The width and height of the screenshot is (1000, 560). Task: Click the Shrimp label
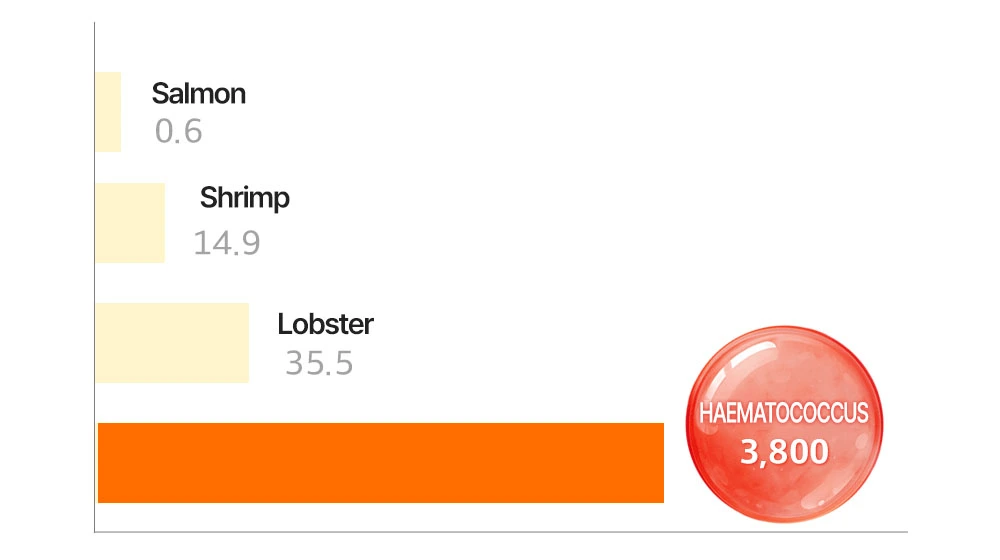click(245, 198)
